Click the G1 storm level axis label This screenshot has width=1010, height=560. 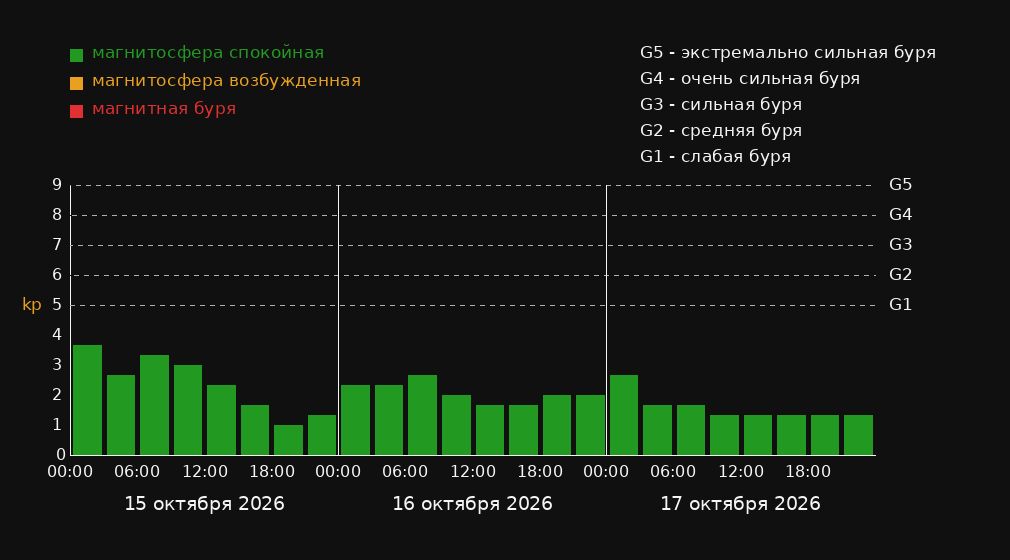point(900,305)
